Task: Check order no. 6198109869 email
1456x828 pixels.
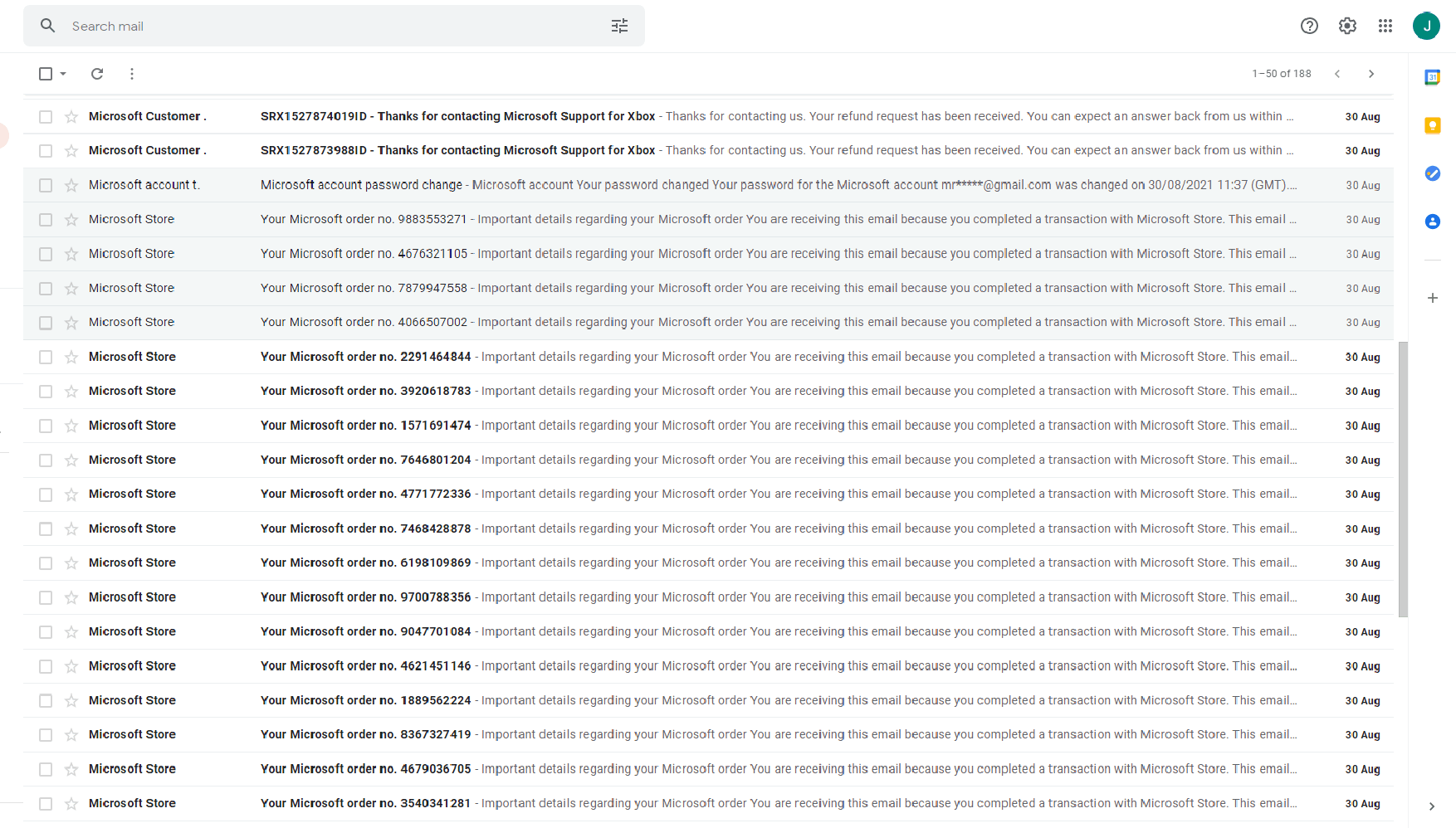Action: click(x=46, y=563)
